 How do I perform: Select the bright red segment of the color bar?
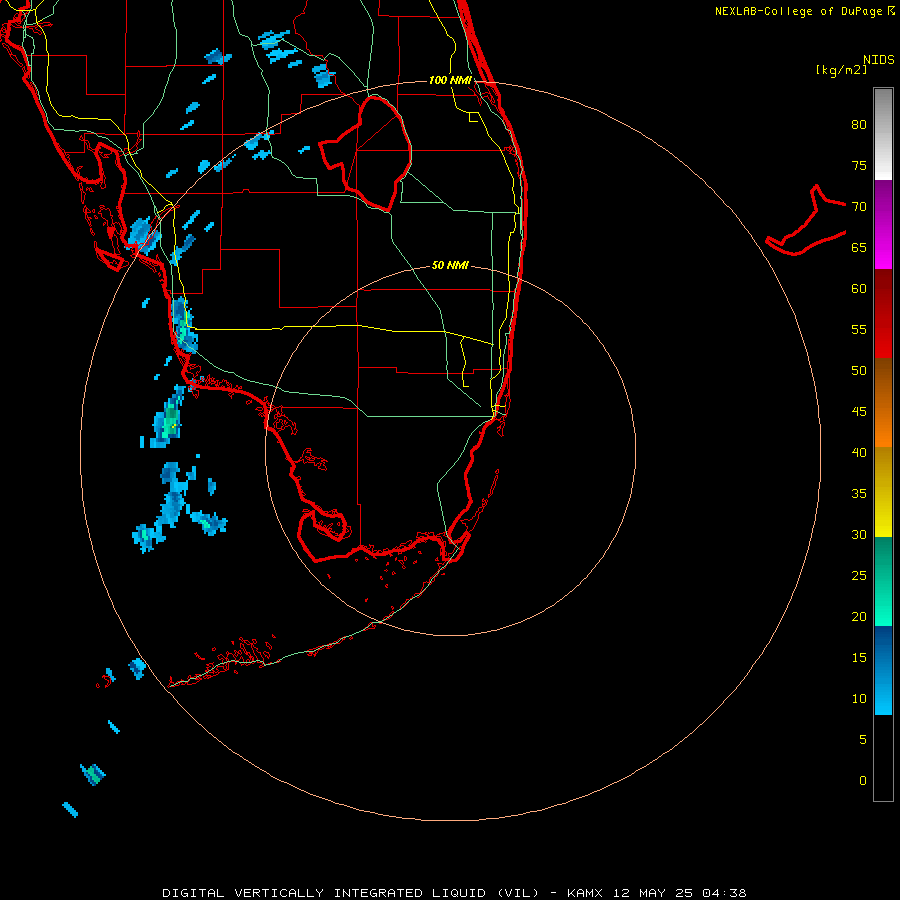[x=883, y=313]
